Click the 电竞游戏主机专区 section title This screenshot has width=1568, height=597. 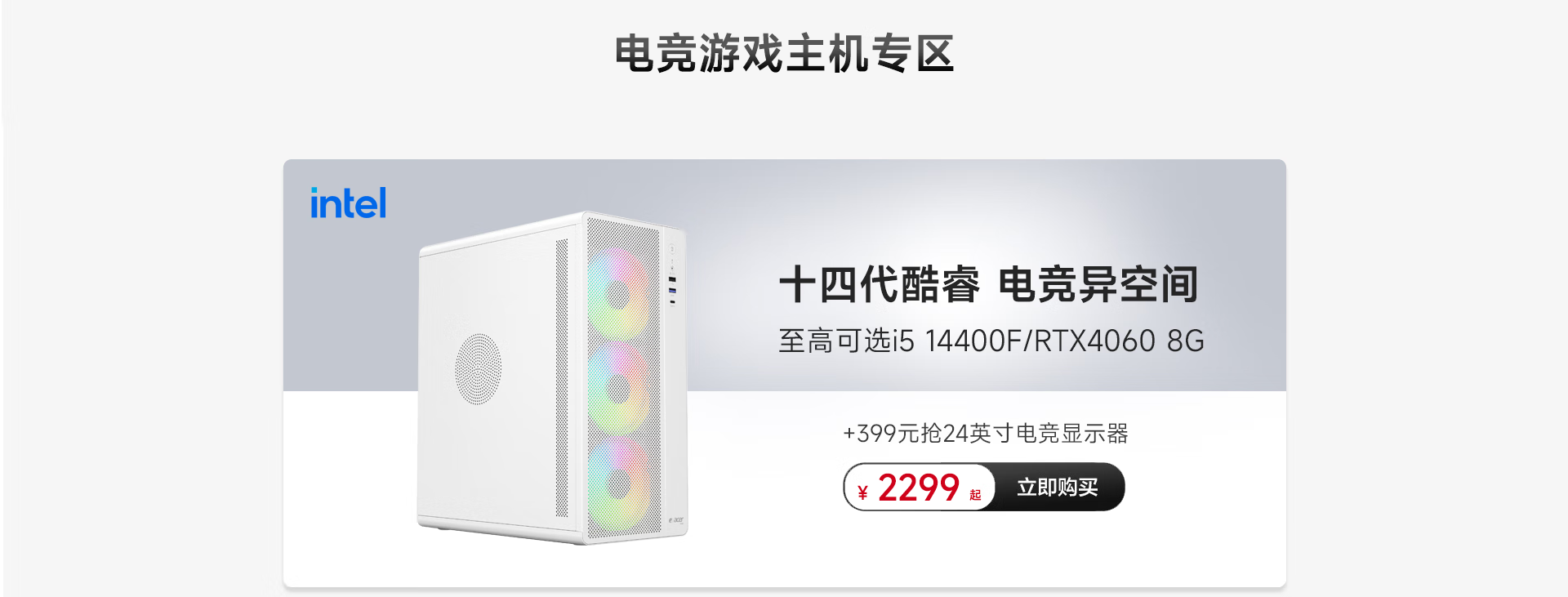pyautogui.click(x=785, y=54)
